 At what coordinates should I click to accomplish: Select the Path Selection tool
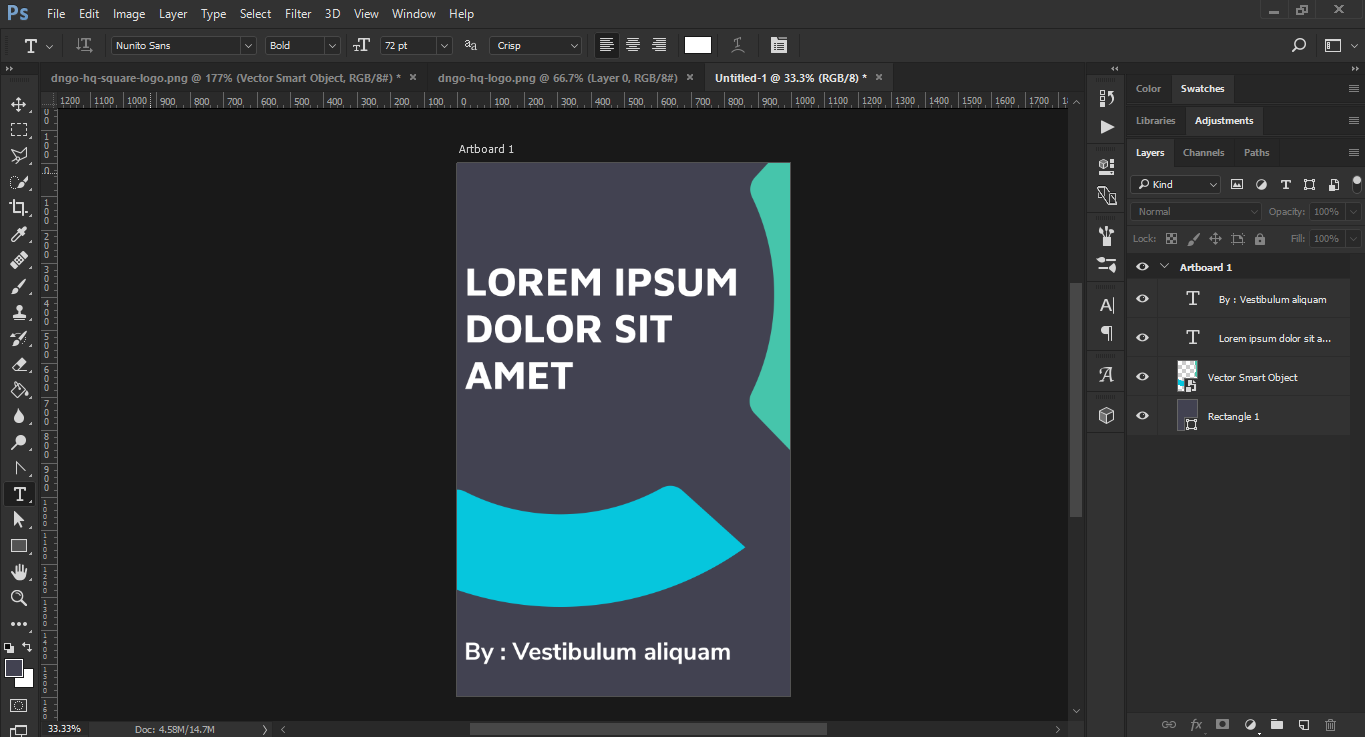(19, 520)
